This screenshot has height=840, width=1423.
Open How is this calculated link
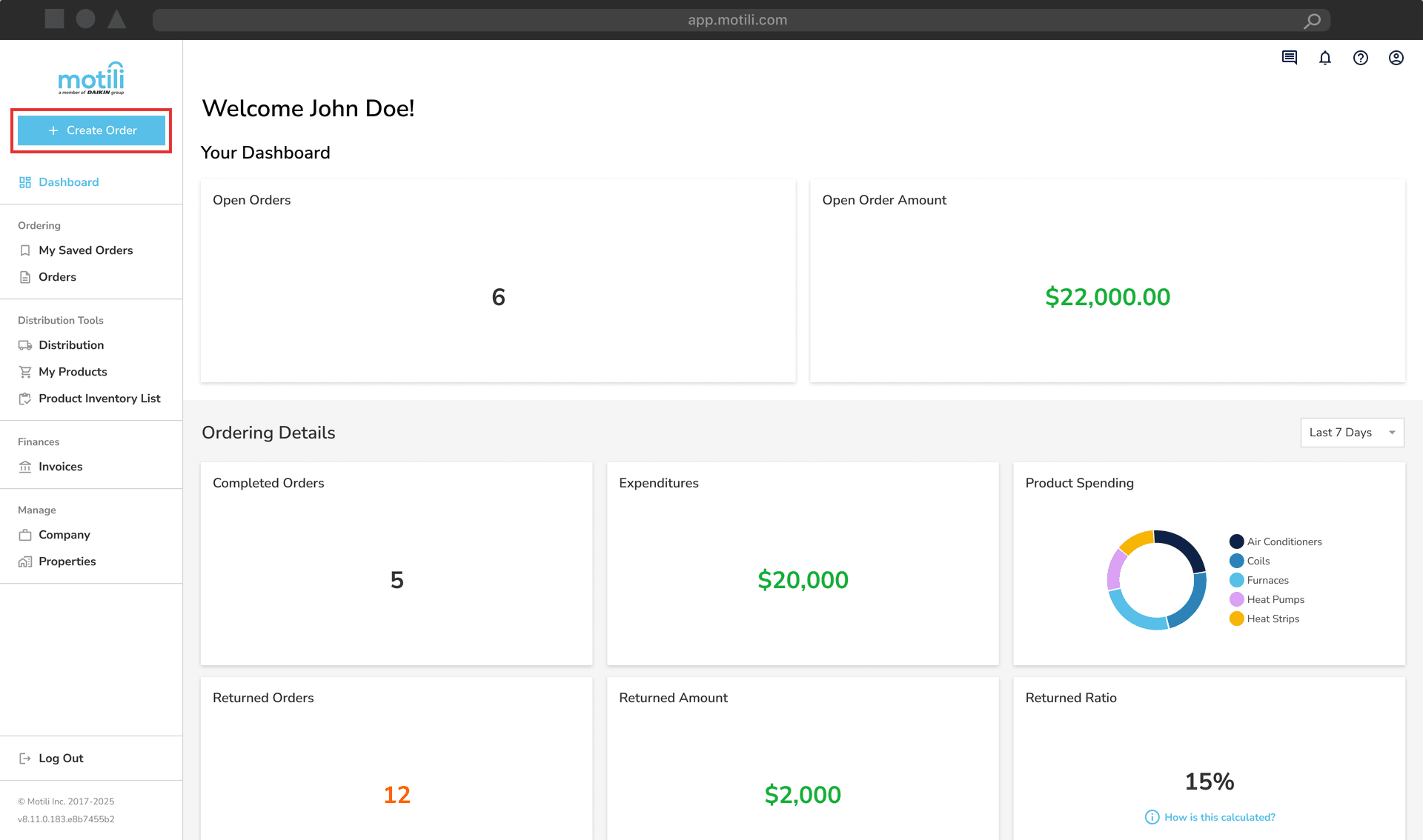(1219, 817)
